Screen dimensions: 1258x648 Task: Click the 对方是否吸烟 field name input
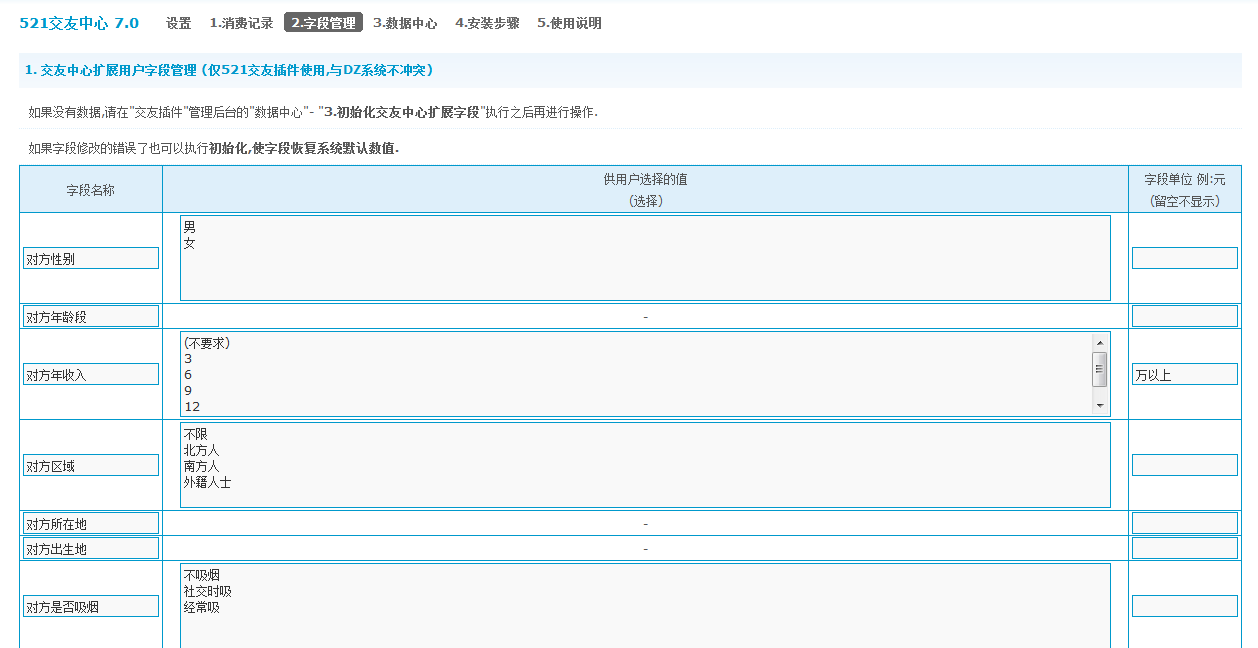click(x=91, y=606)
